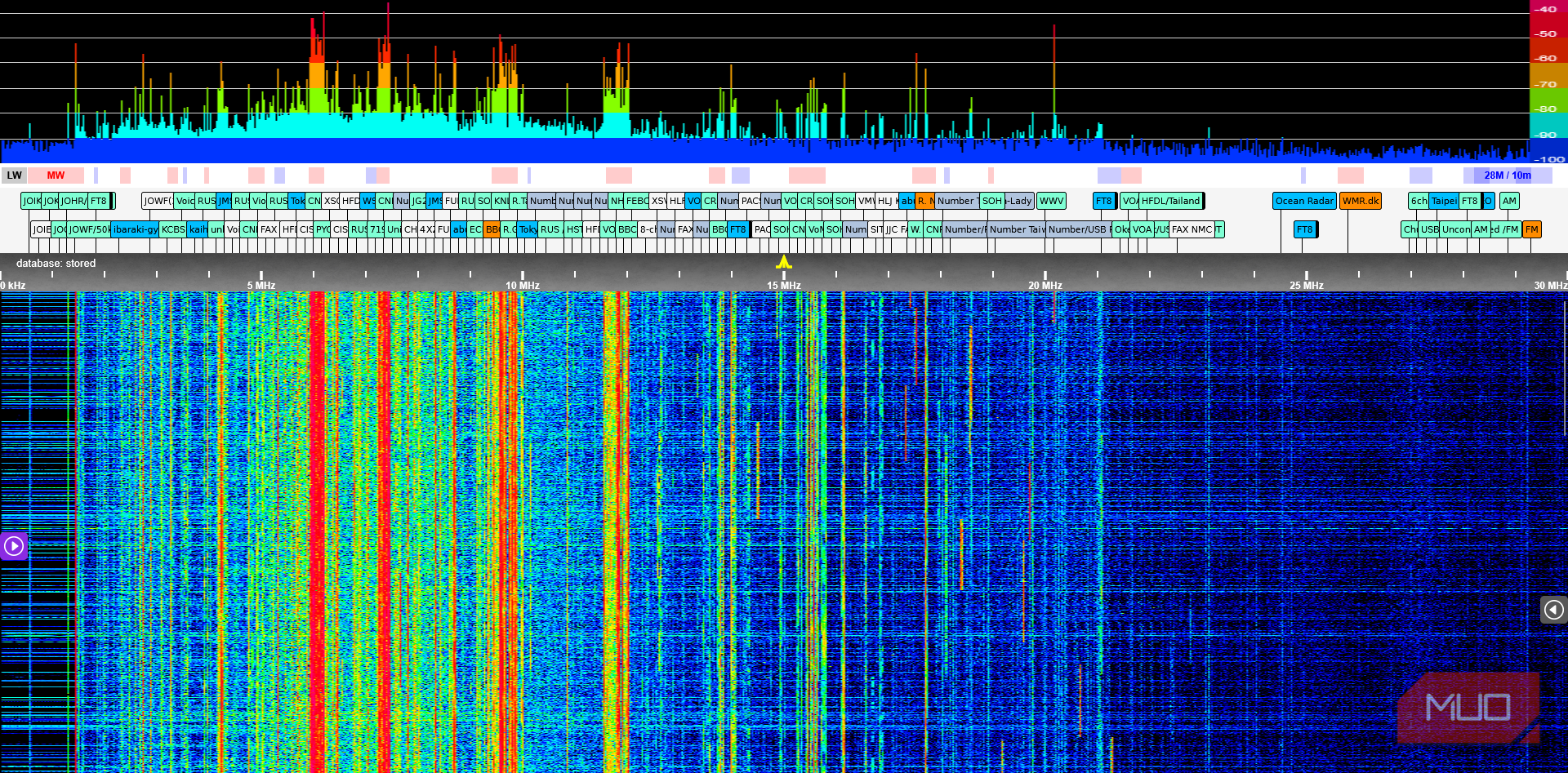Tune to the KCBS station label
The width and height of the screenshot is (1568, 773).
[173, 229]
